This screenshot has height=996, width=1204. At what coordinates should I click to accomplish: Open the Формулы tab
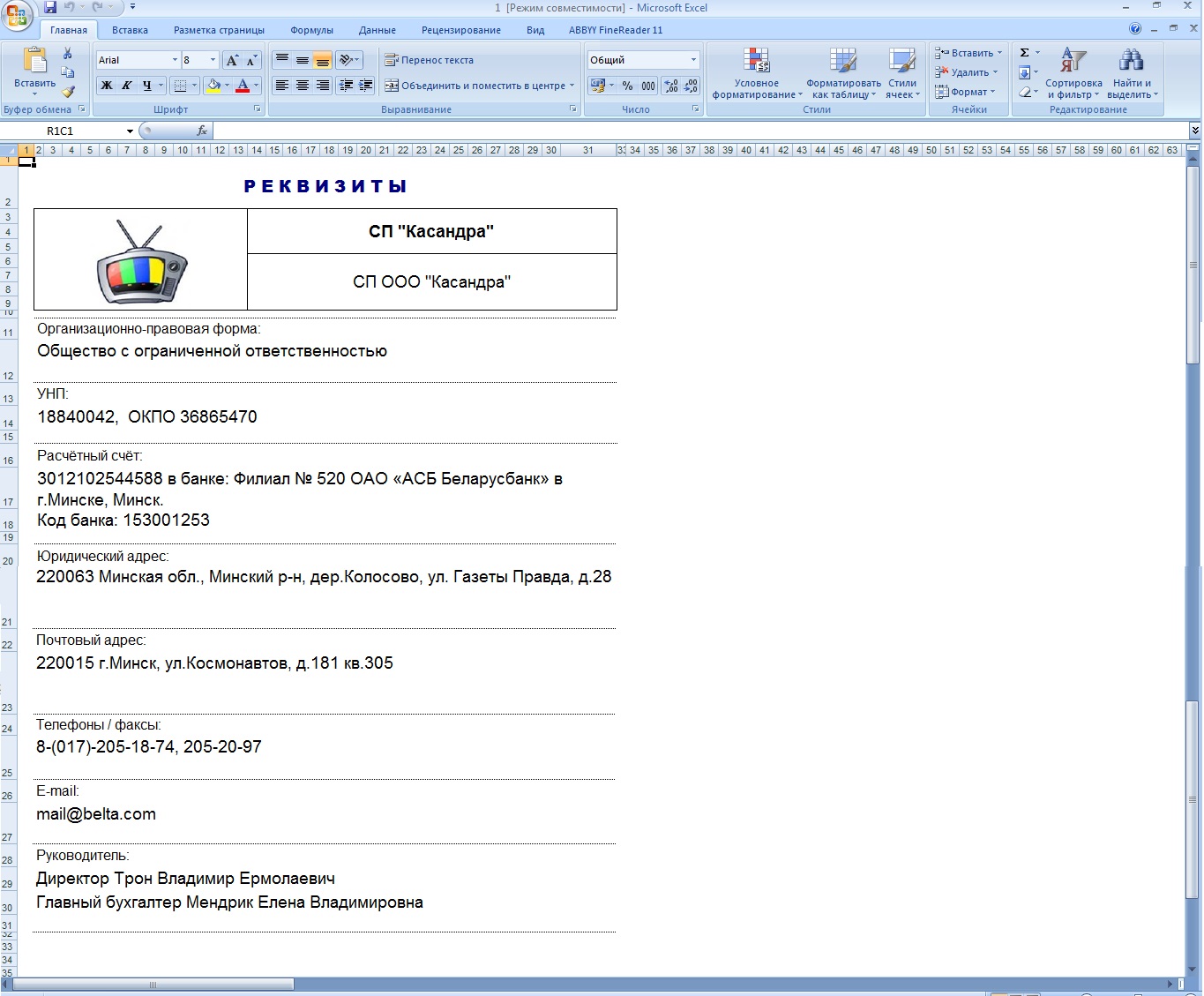tap(312, 30)
